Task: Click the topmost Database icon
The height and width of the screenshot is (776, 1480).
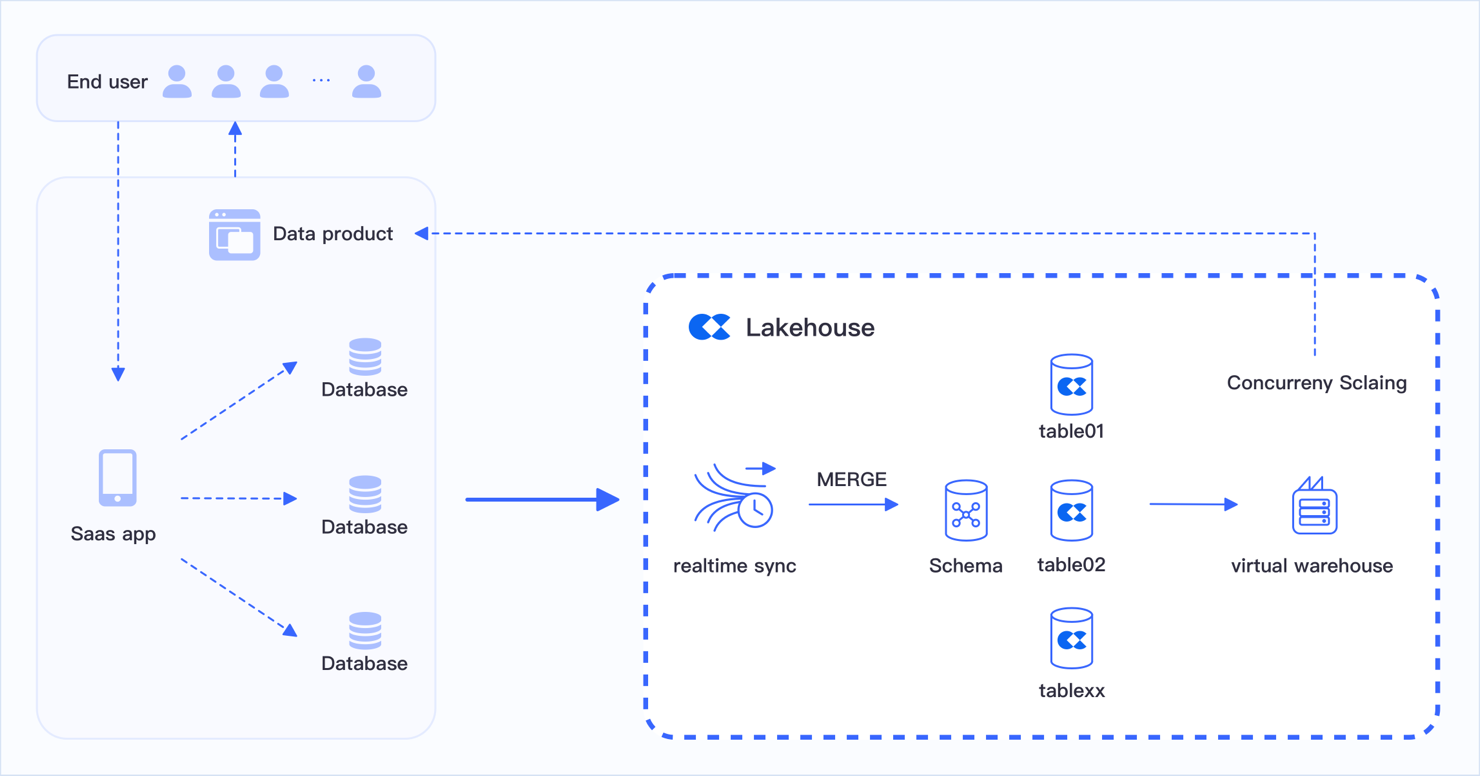Action: click(365, 357)
